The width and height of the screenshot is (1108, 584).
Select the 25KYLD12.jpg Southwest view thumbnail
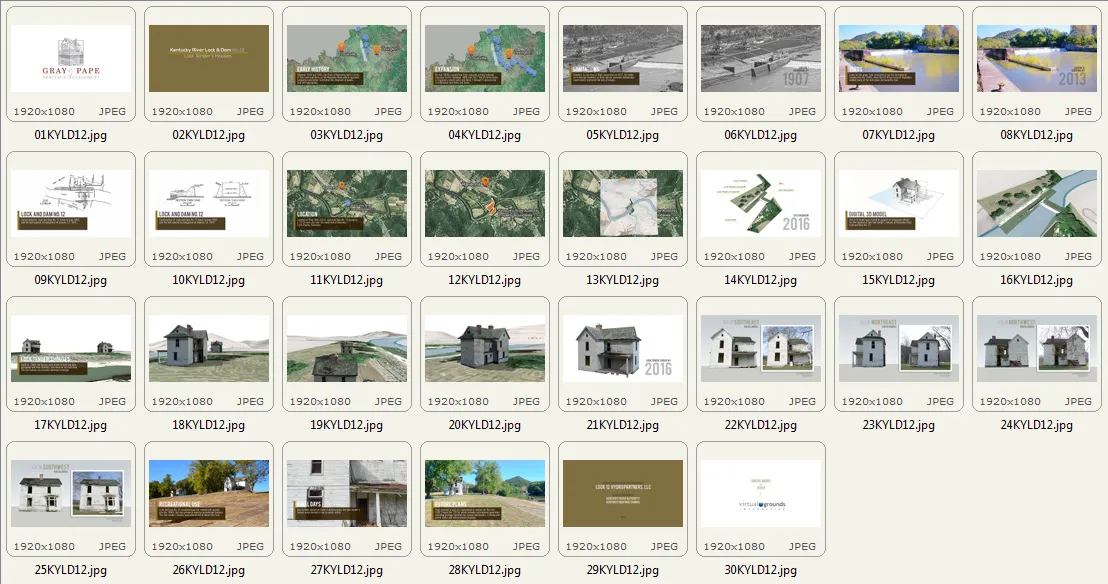(x=71, y=494)
